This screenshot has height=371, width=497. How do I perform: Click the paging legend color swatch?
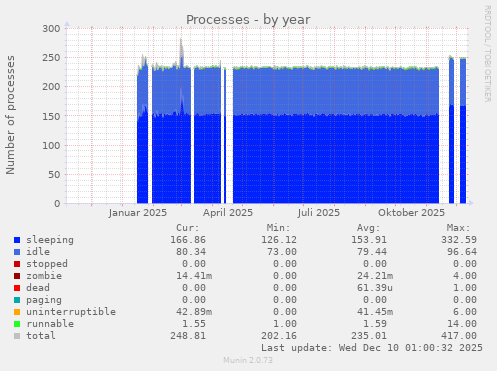click(x=17, y=300)
